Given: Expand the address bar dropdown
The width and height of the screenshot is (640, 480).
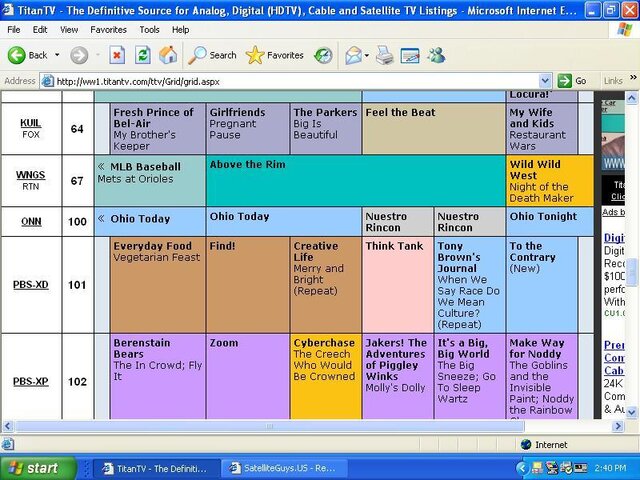Looking at the screenshot, I should pyautogui.click(x=545, y=81).
